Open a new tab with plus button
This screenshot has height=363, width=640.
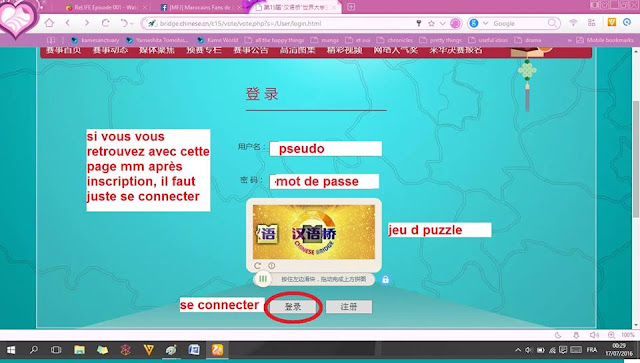pos(351,7)
